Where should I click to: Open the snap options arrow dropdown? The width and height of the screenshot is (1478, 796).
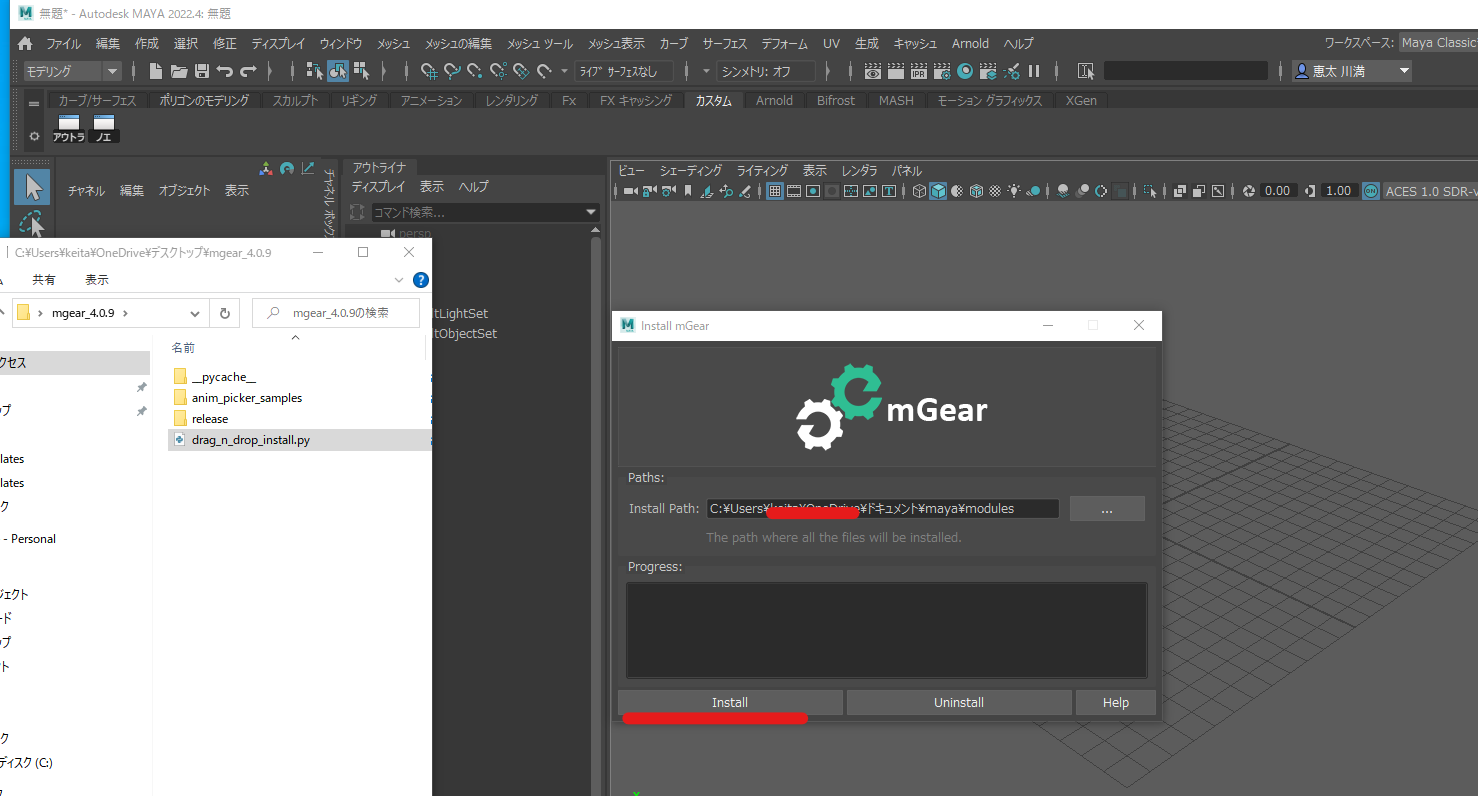[x=564, y=71]
